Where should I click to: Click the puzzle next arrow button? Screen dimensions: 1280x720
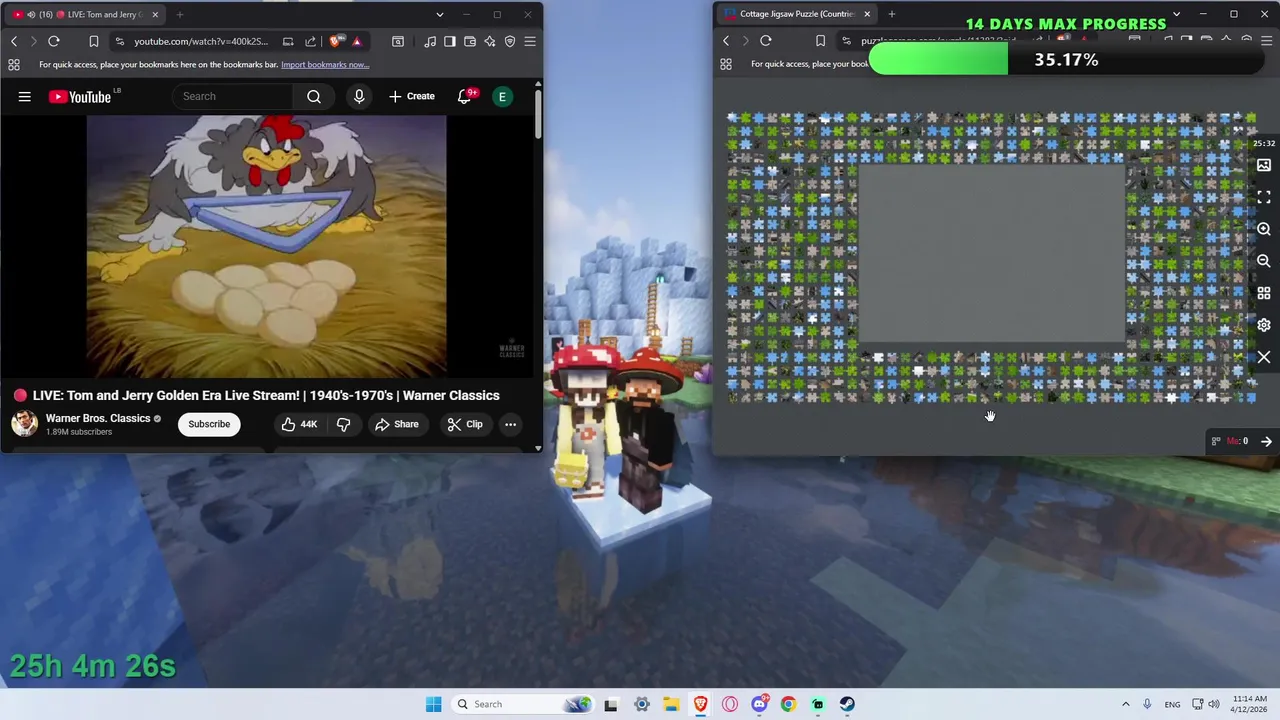1266,441
